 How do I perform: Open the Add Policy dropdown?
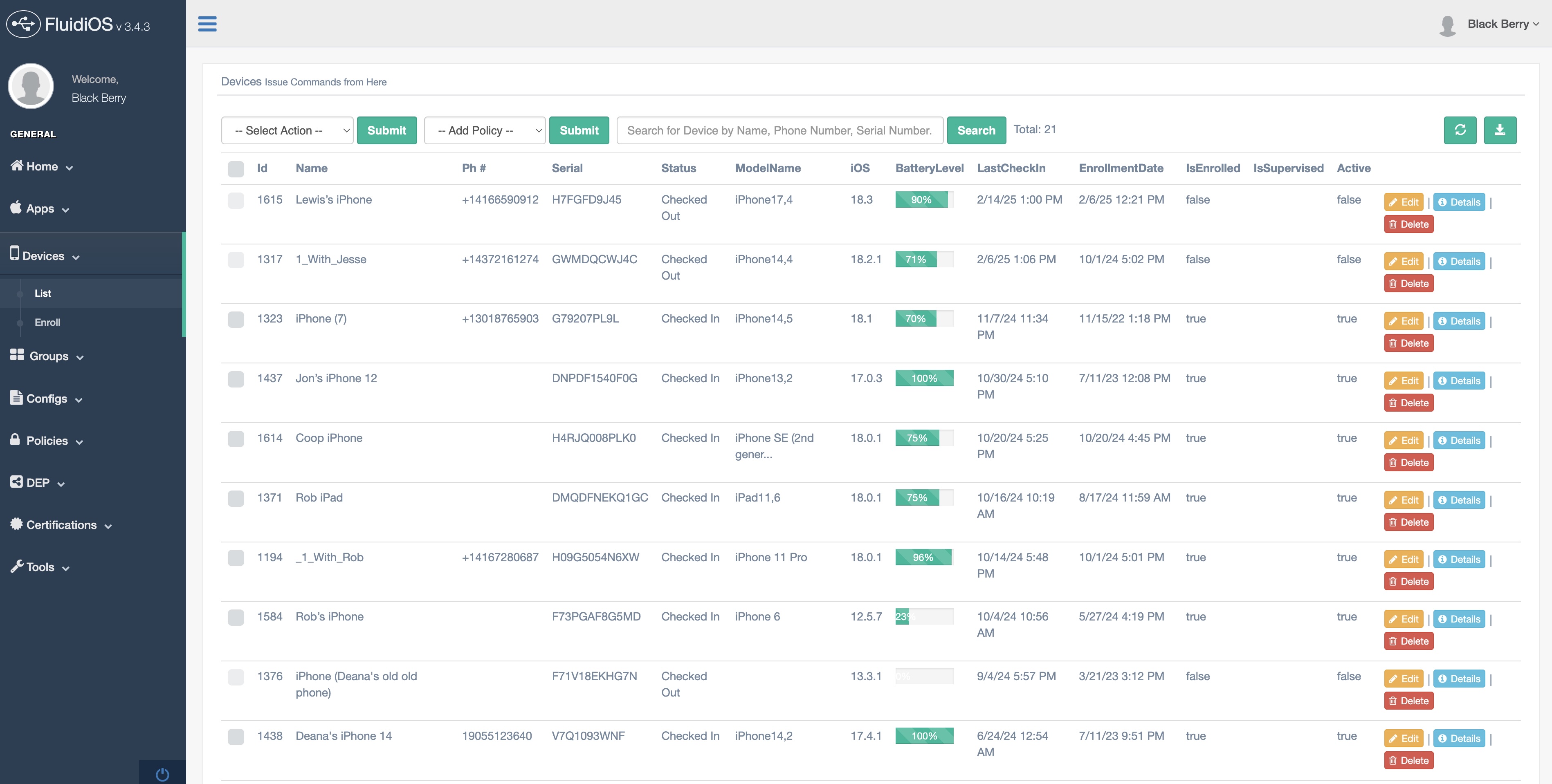(x=484, y=130)
